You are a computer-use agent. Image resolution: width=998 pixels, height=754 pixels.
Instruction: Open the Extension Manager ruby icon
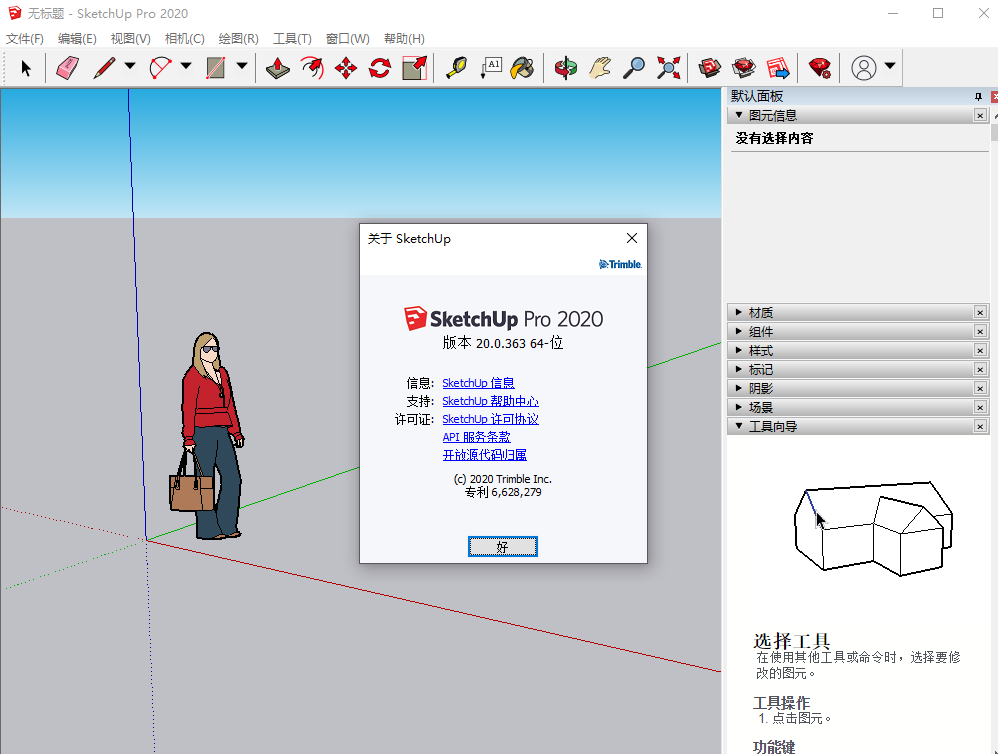(x=820, y=68)
